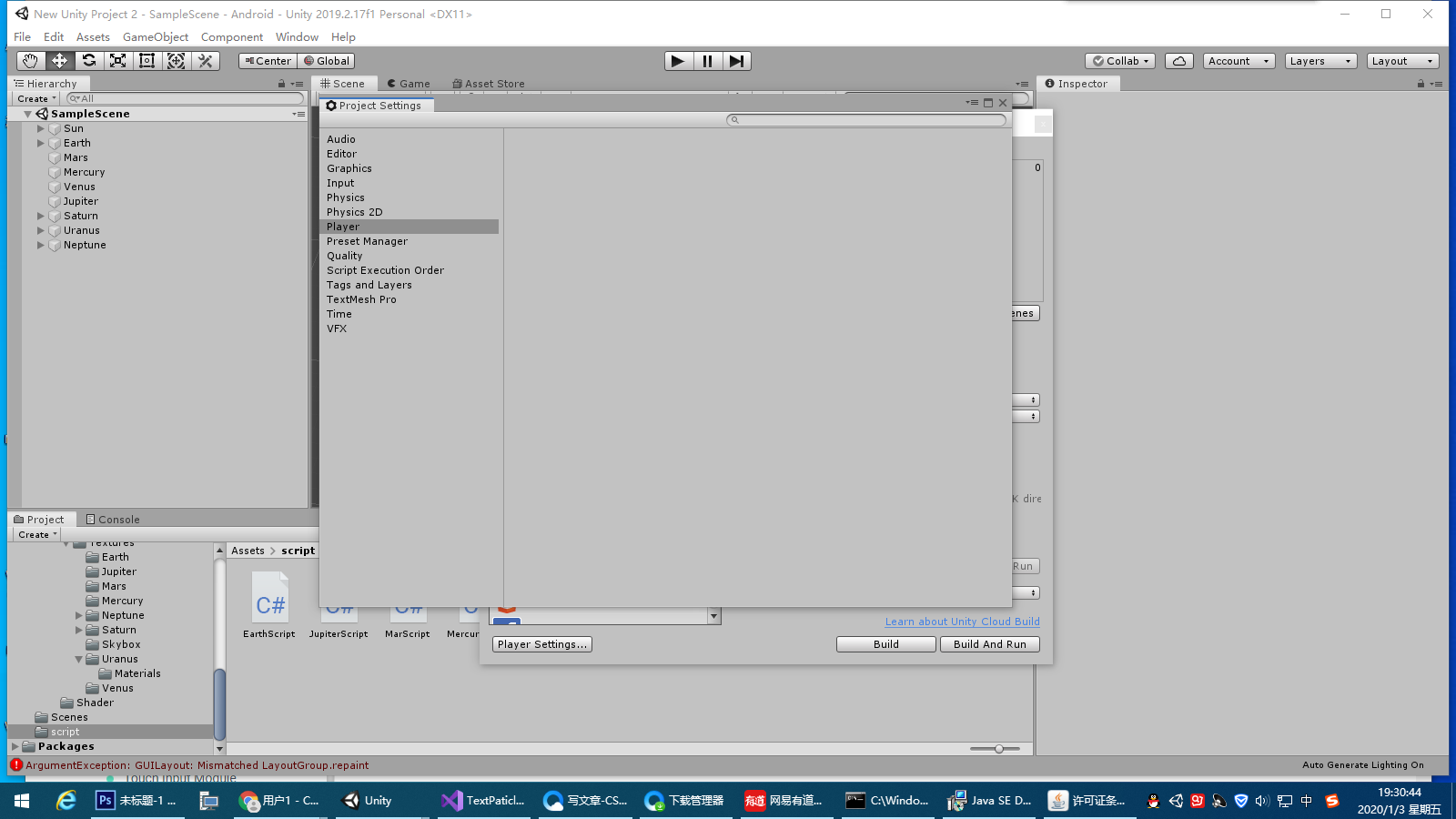Collapse the SampleScene tree
This screenshot has height=819, width=1456.
[28, 114]
